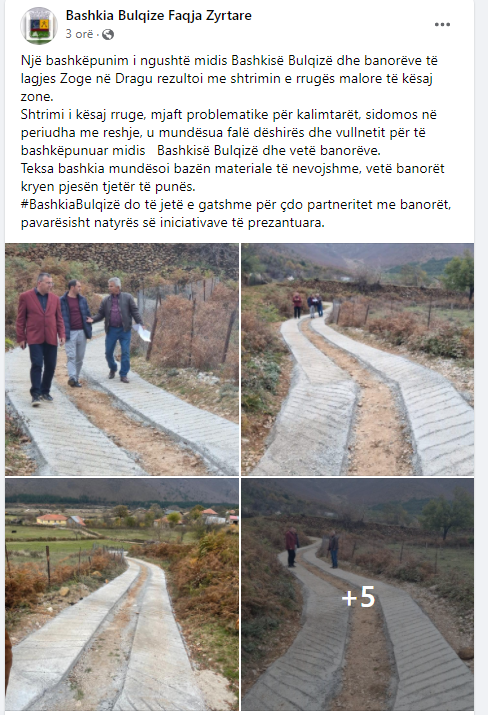Open photo showing village with red roofs
This screenshot has width=488, height=715.
pos(122,594)
